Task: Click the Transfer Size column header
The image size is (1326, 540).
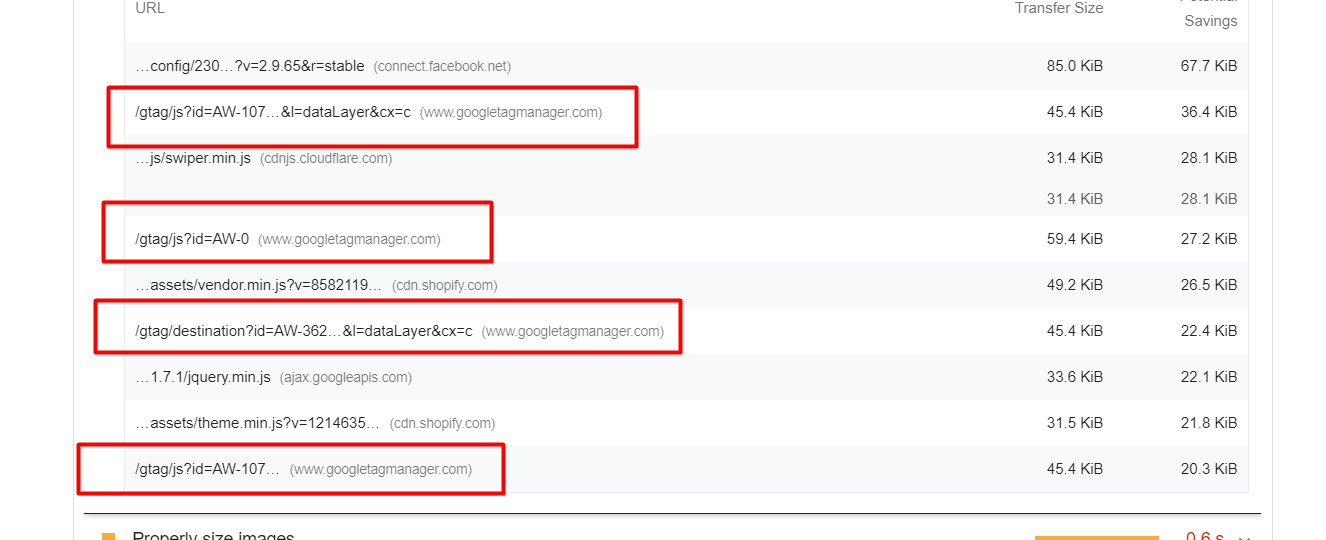Action: tap(1059, 8)
